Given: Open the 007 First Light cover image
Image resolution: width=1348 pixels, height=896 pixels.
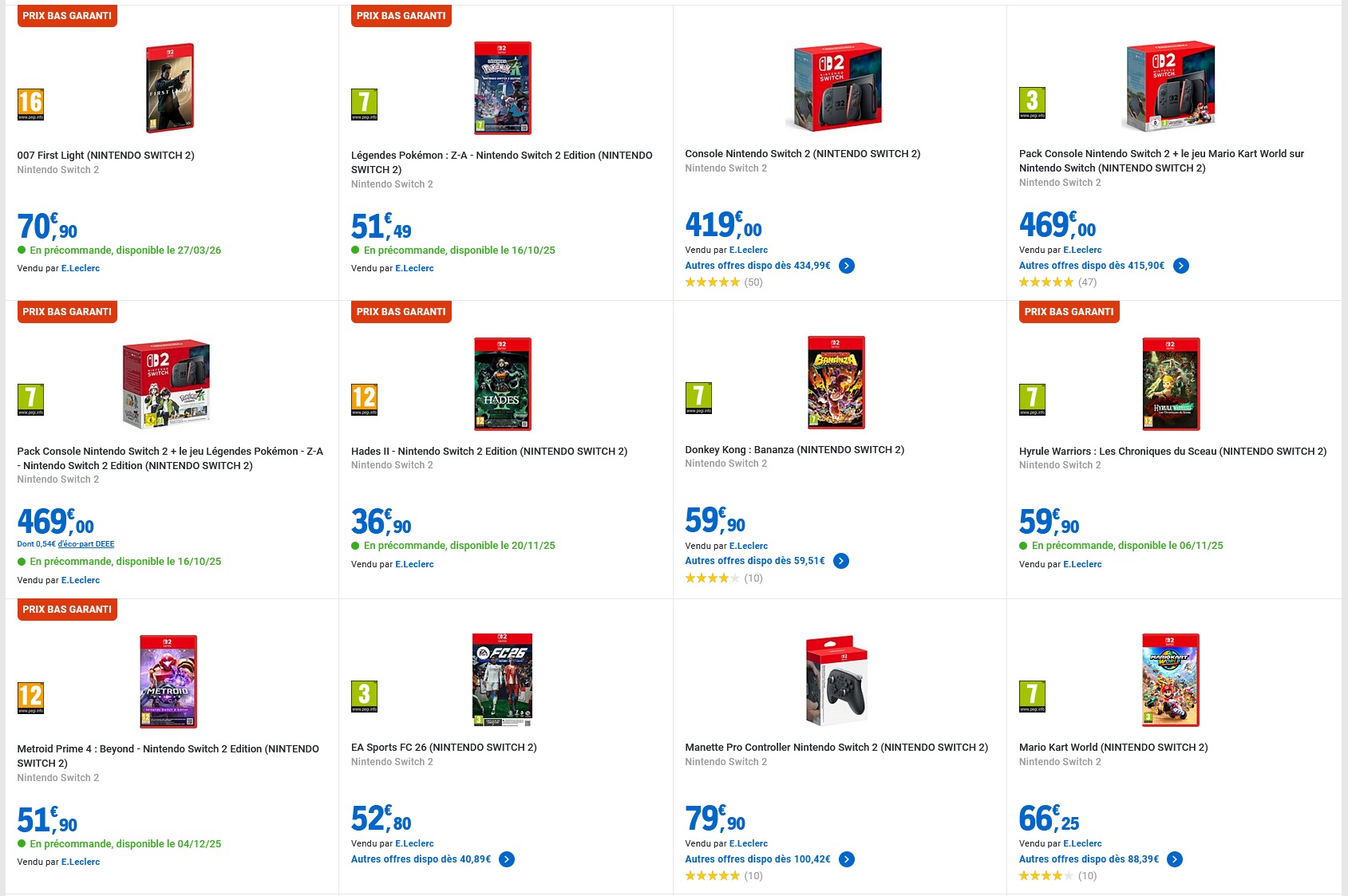Looking at the screenshot, I should pyautogui.click(x=169, y=88).
